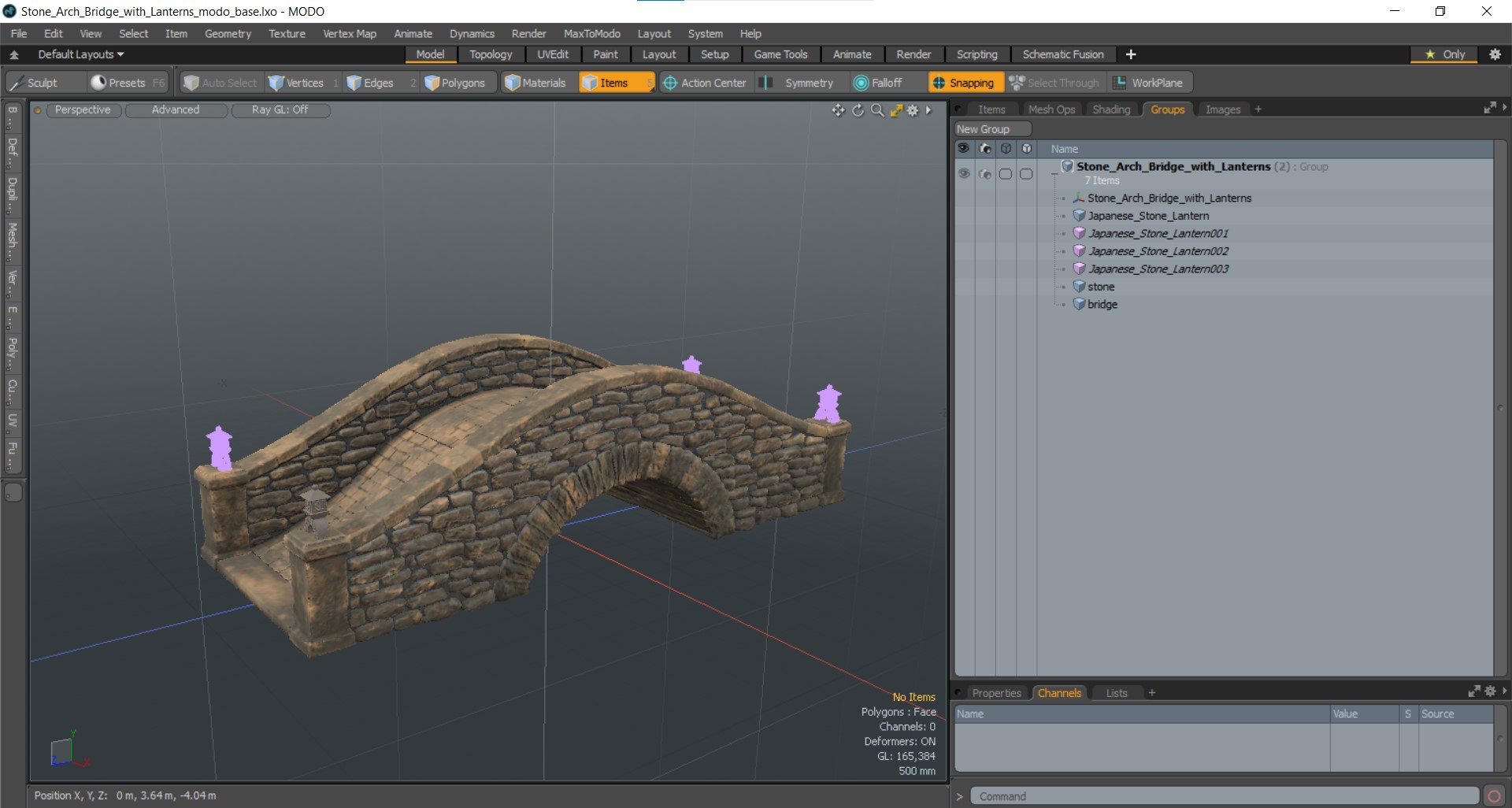Open the Presets browser
This screenshot has height=808, width=1512.
coord(127,83)
